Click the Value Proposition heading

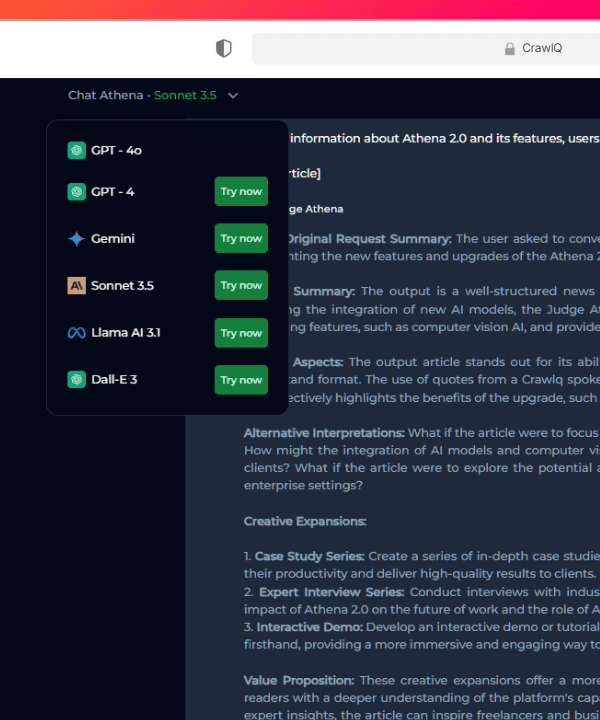click(299, 681)
